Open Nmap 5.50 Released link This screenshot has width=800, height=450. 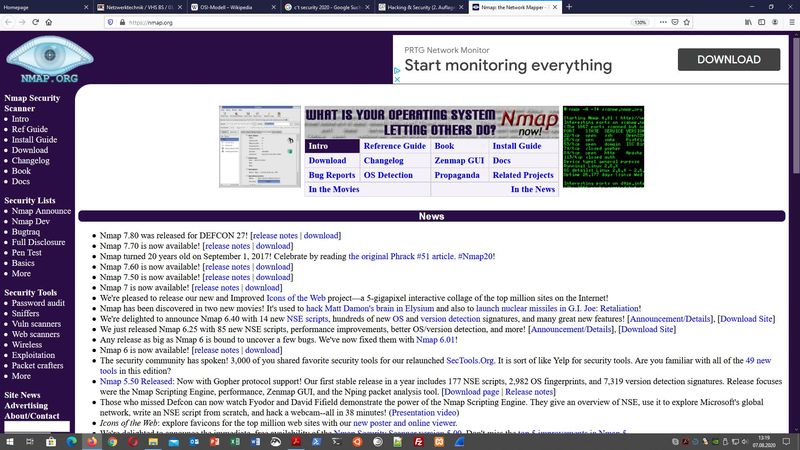(x=137, y=381)
